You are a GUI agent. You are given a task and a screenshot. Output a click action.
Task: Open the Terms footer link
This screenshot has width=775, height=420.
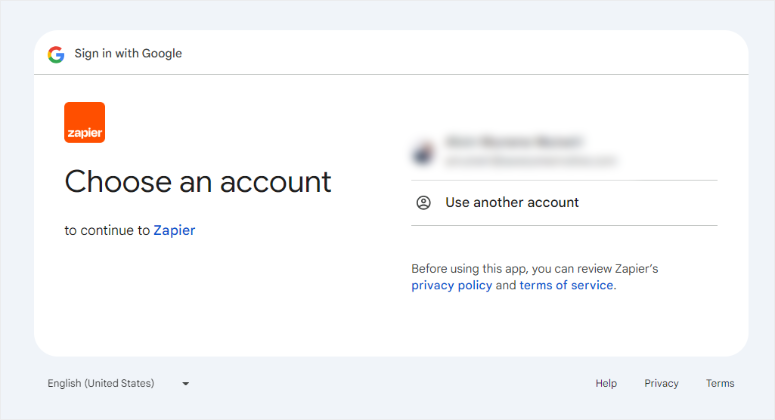[720, 383]
